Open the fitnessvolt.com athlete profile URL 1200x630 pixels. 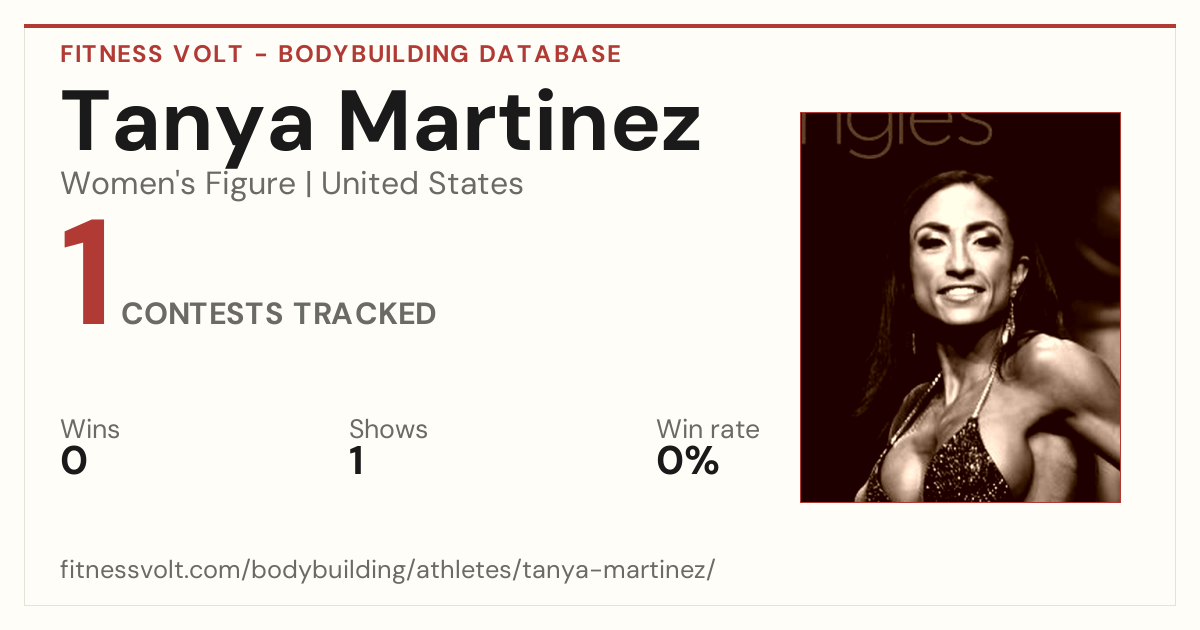[388, 570]
